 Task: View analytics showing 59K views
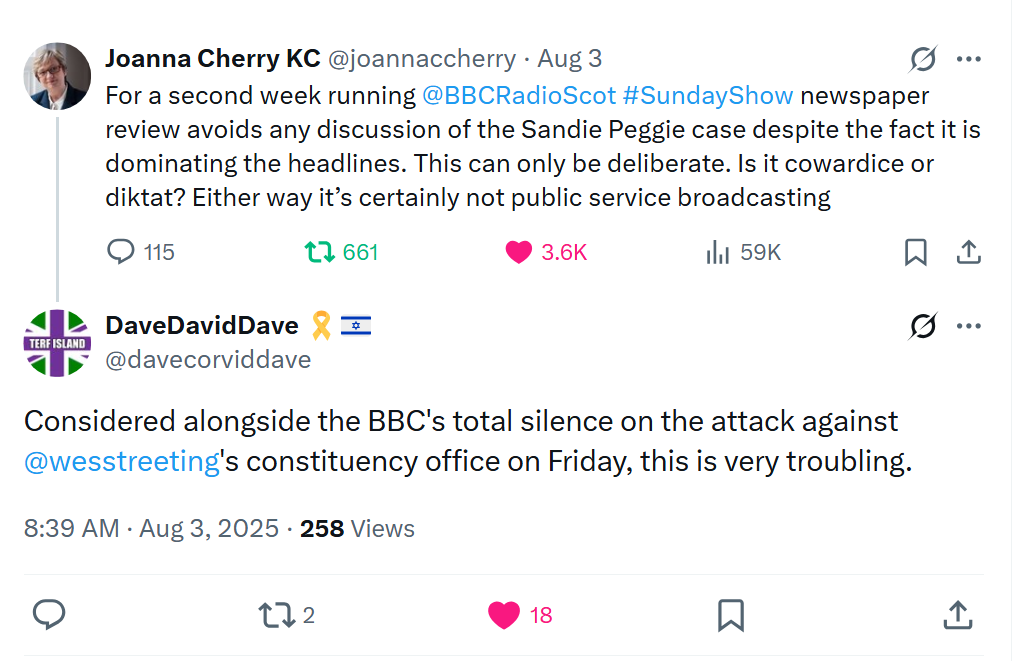718,252
